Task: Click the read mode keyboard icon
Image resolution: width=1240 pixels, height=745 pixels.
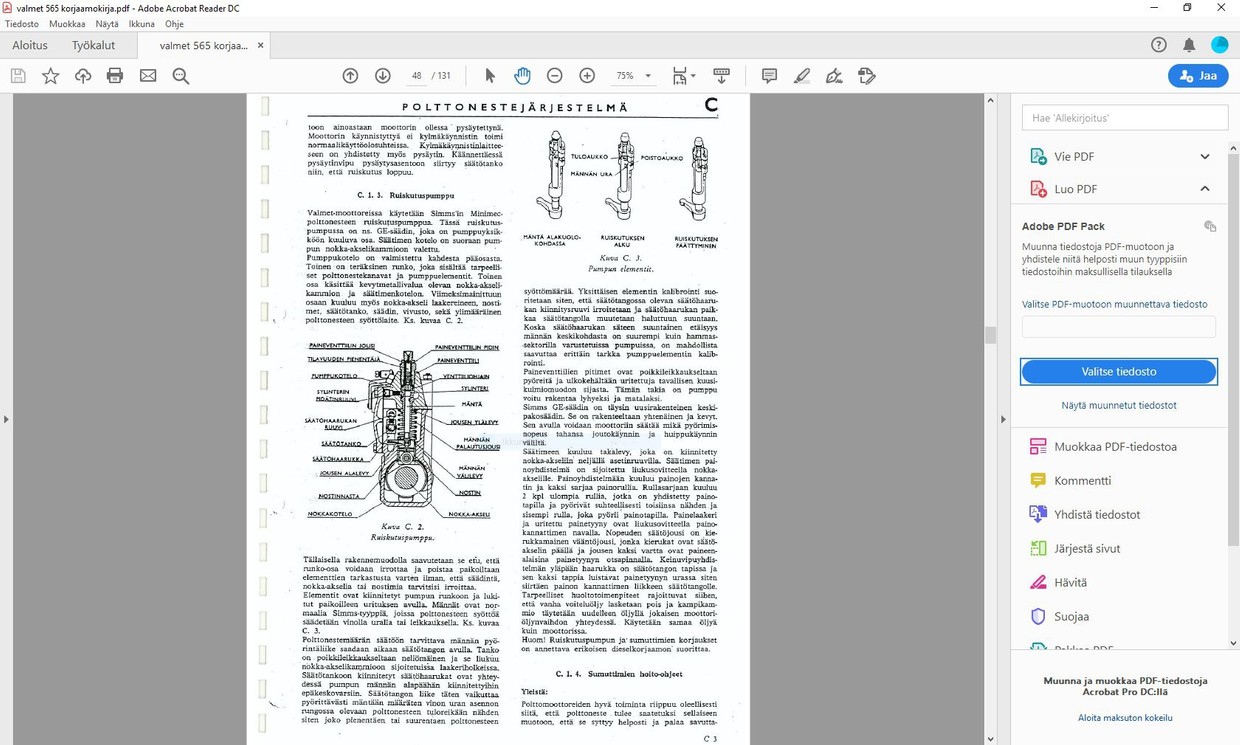Action: [x=721, y=76]
